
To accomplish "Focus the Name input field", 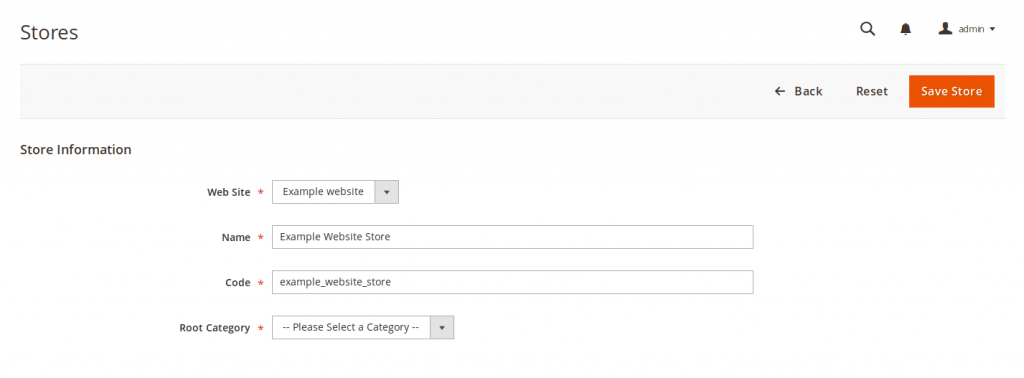I will coord(513,237).
